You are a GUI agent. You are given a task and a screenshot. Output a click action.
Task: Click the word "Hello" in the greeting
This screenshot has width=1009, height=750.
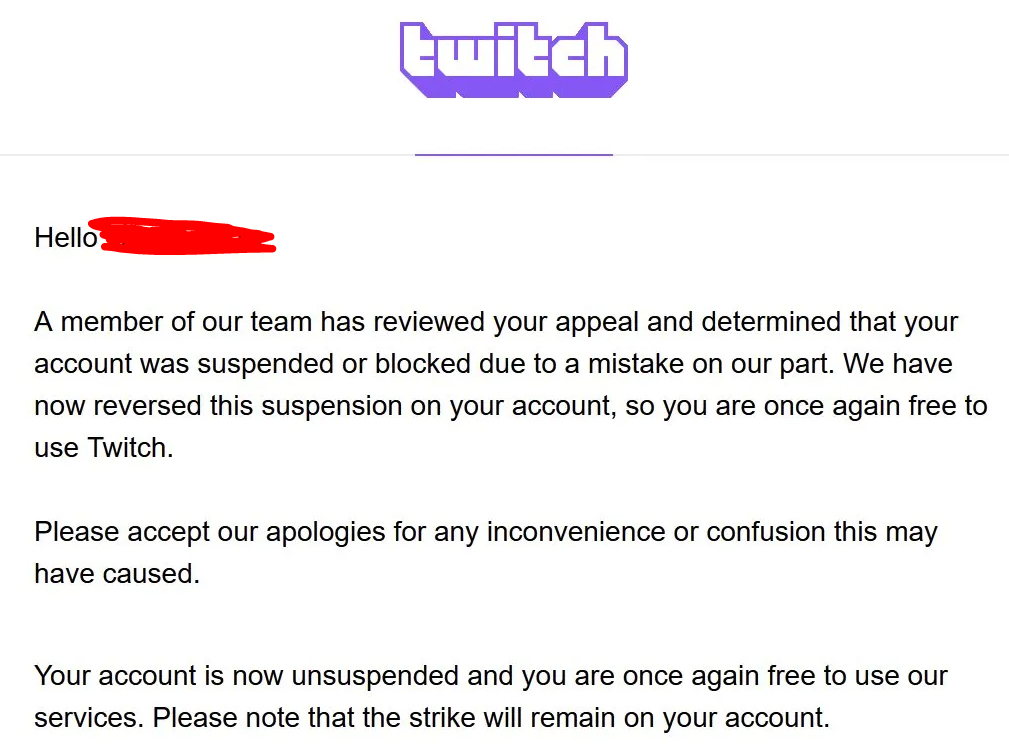[66, 238]
